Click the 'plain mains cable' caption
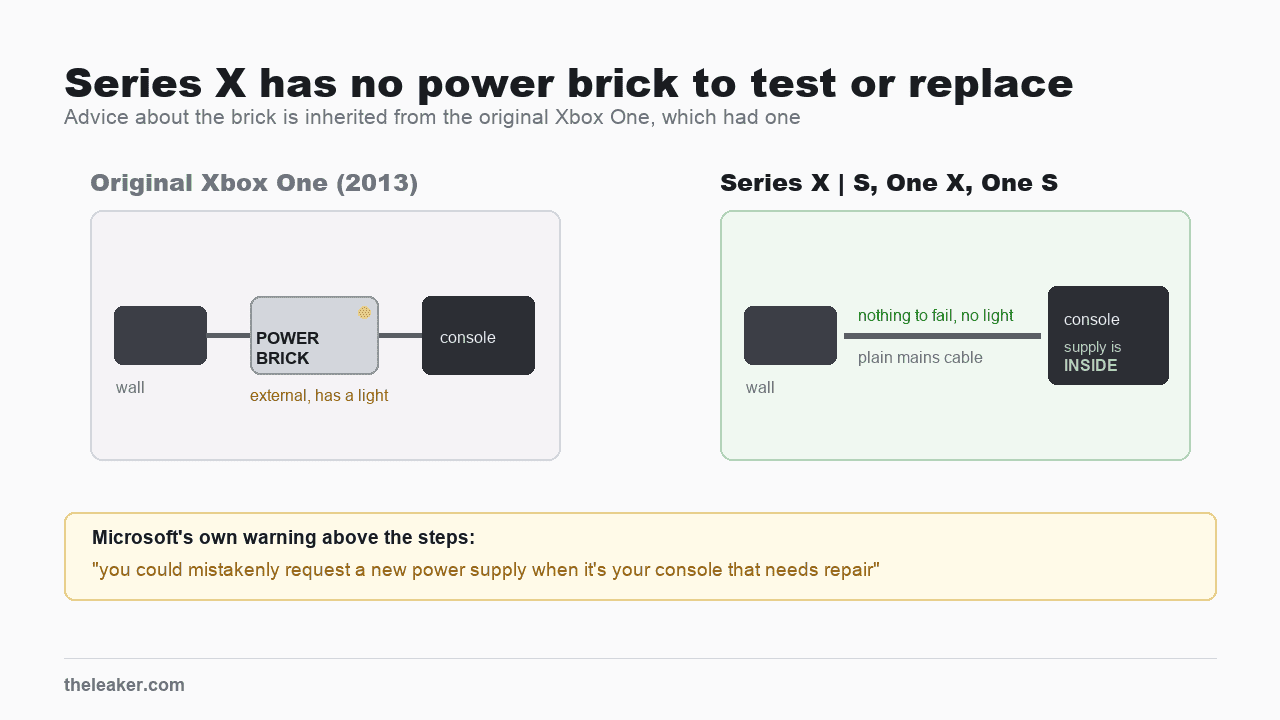Viewport: 1280px width, 720px height. pos(920,358)
